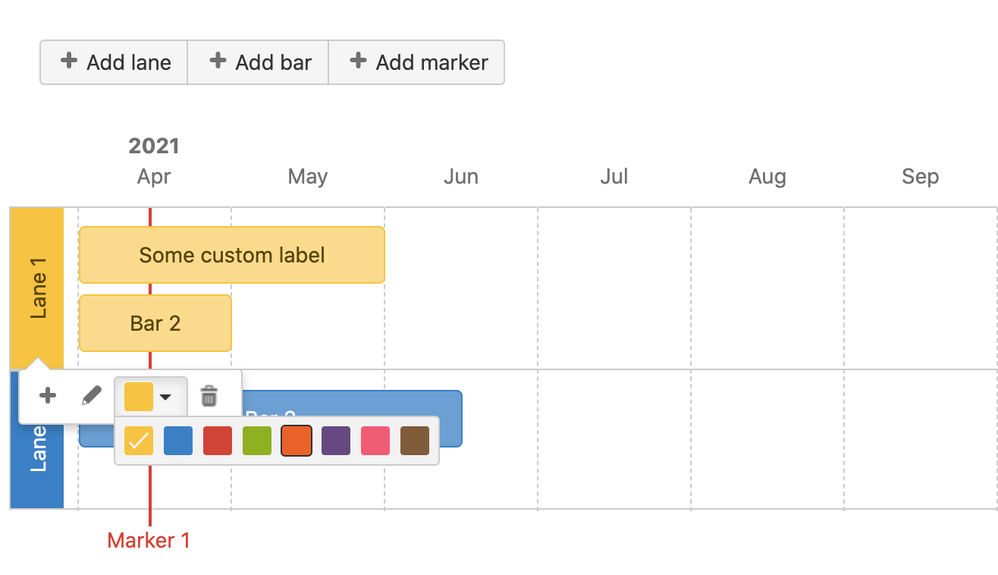The image size is (998, 575).
Task: Select the brown color swatch
Action: tap(415, 440)
